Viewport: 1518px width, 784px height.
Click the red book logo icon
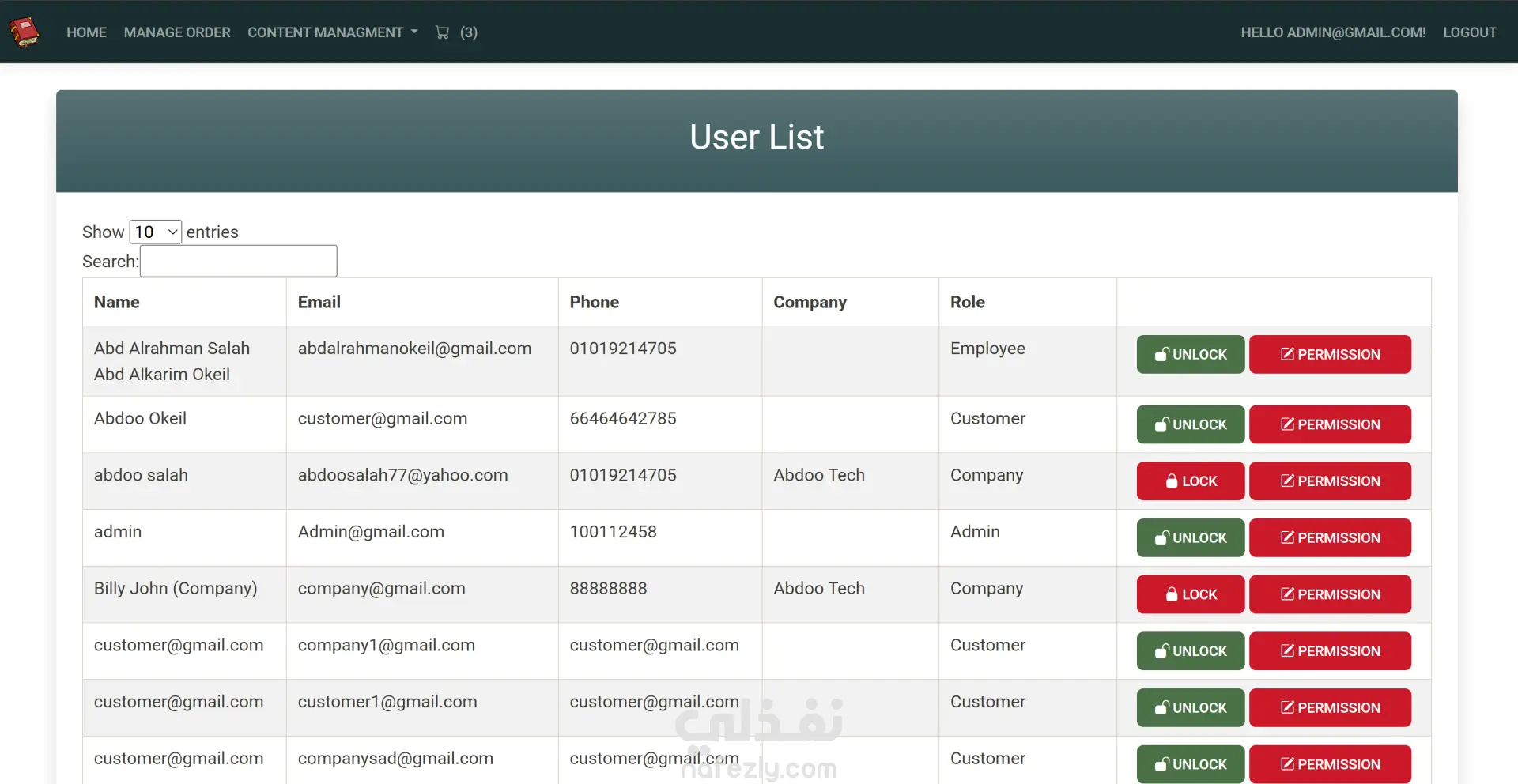tap(25, 32)
